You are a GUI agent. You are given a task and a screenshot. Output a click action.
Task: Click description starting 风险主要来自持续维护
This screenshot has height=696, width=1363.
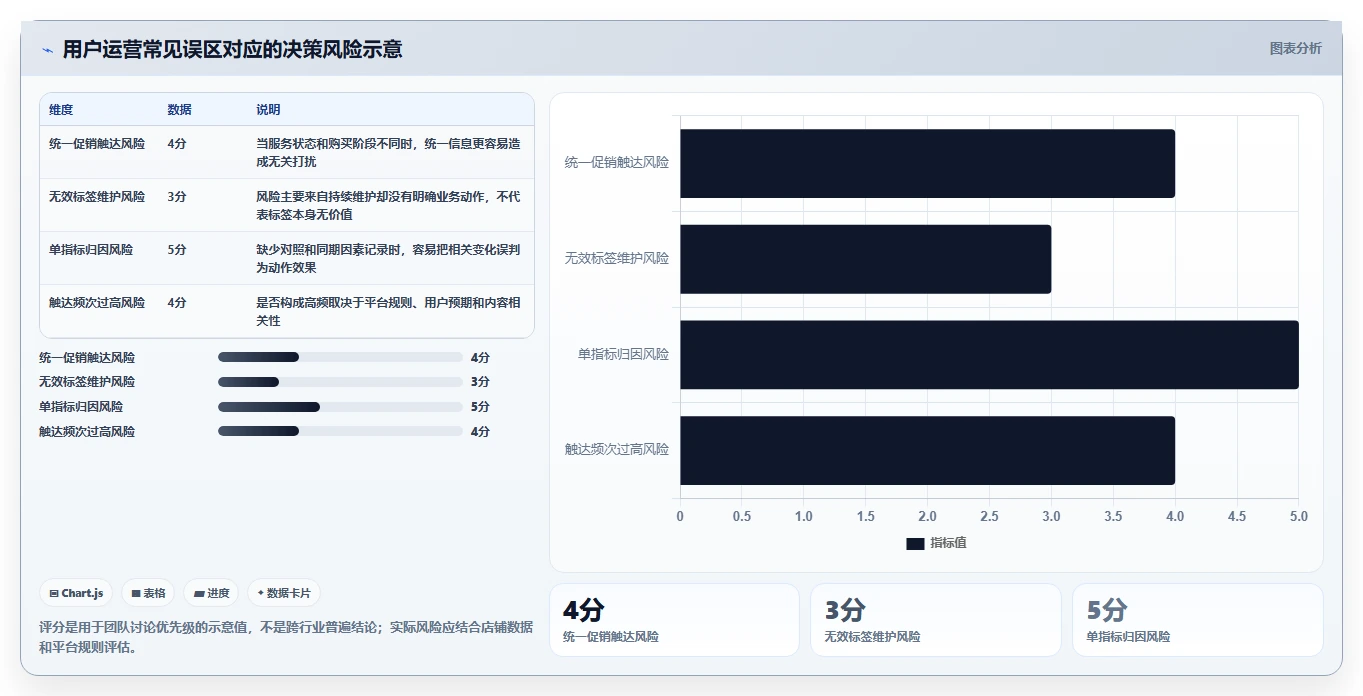point(388,206)
